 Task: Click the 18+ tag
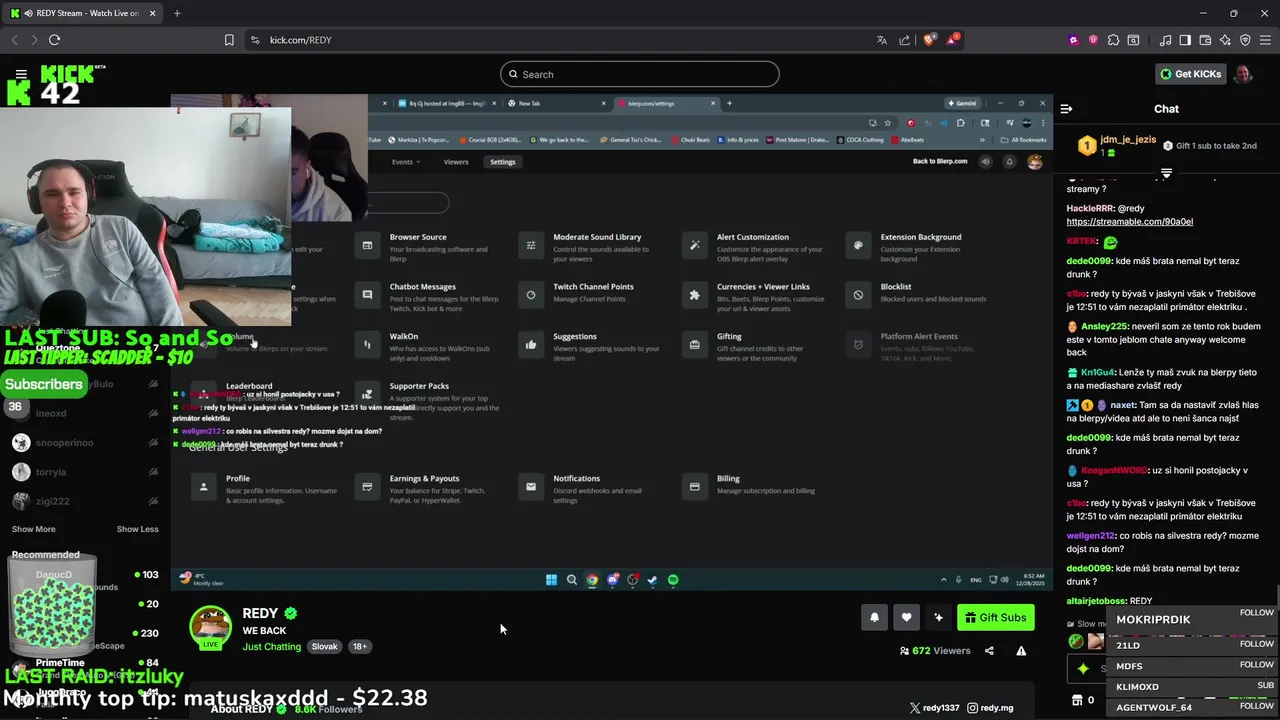360,647
